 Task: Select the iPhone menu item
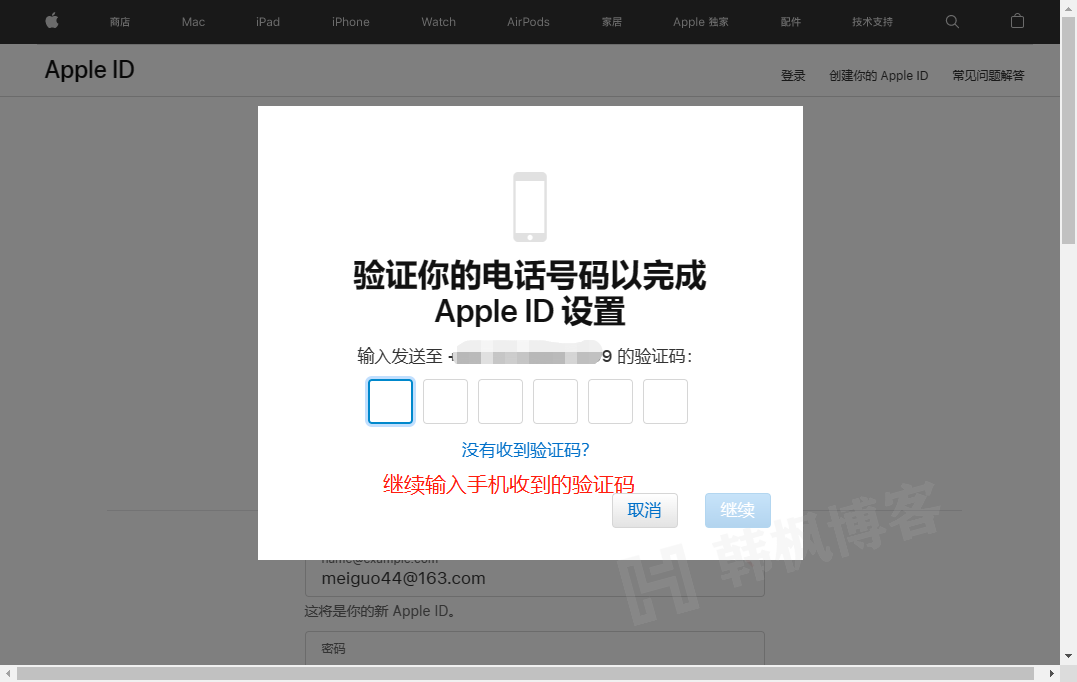(x=350, y=21)
